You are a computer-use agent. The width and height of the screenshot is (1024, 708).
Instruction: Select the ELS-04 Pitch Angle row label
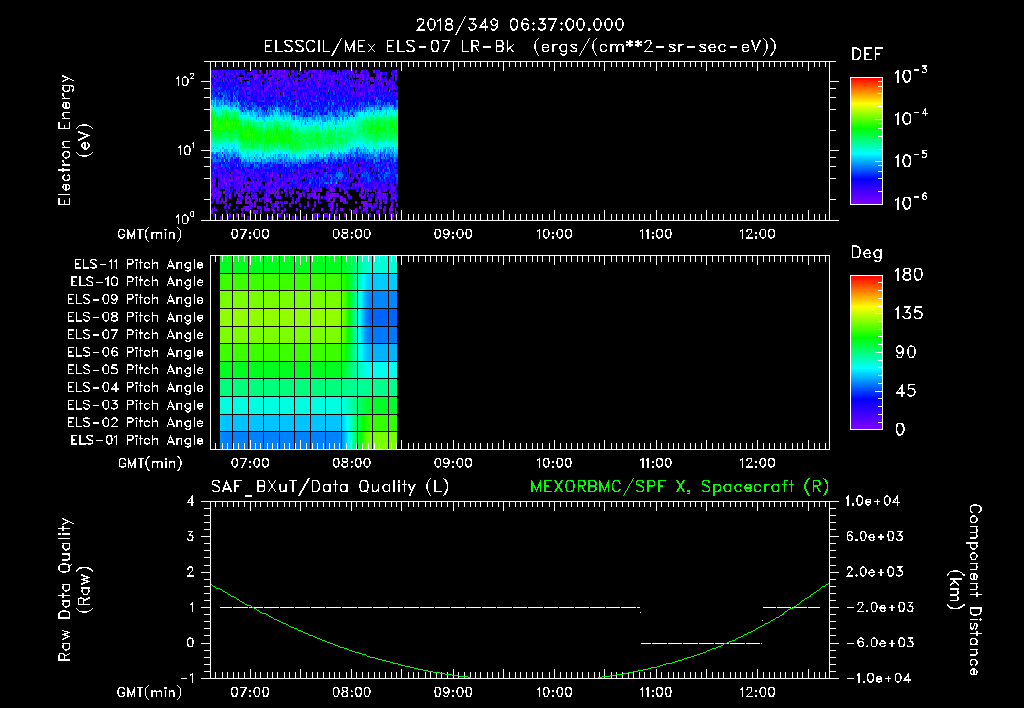click(136, 387)
